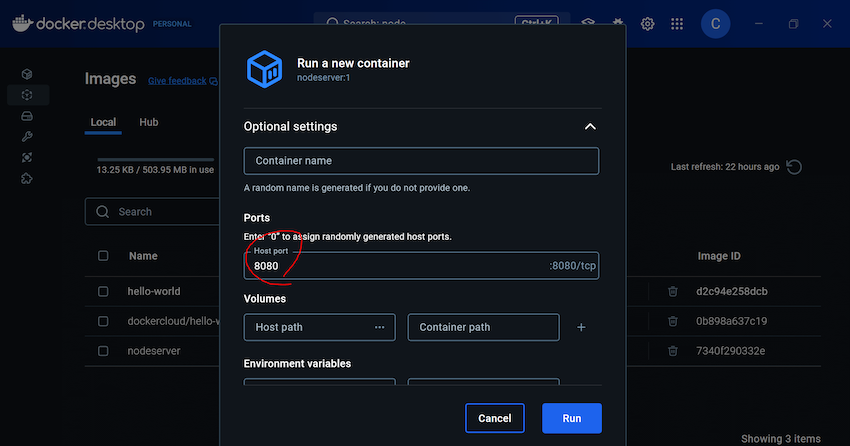Cancel the run container dialog
850x446 pixels.
click(x=494, y=418)
